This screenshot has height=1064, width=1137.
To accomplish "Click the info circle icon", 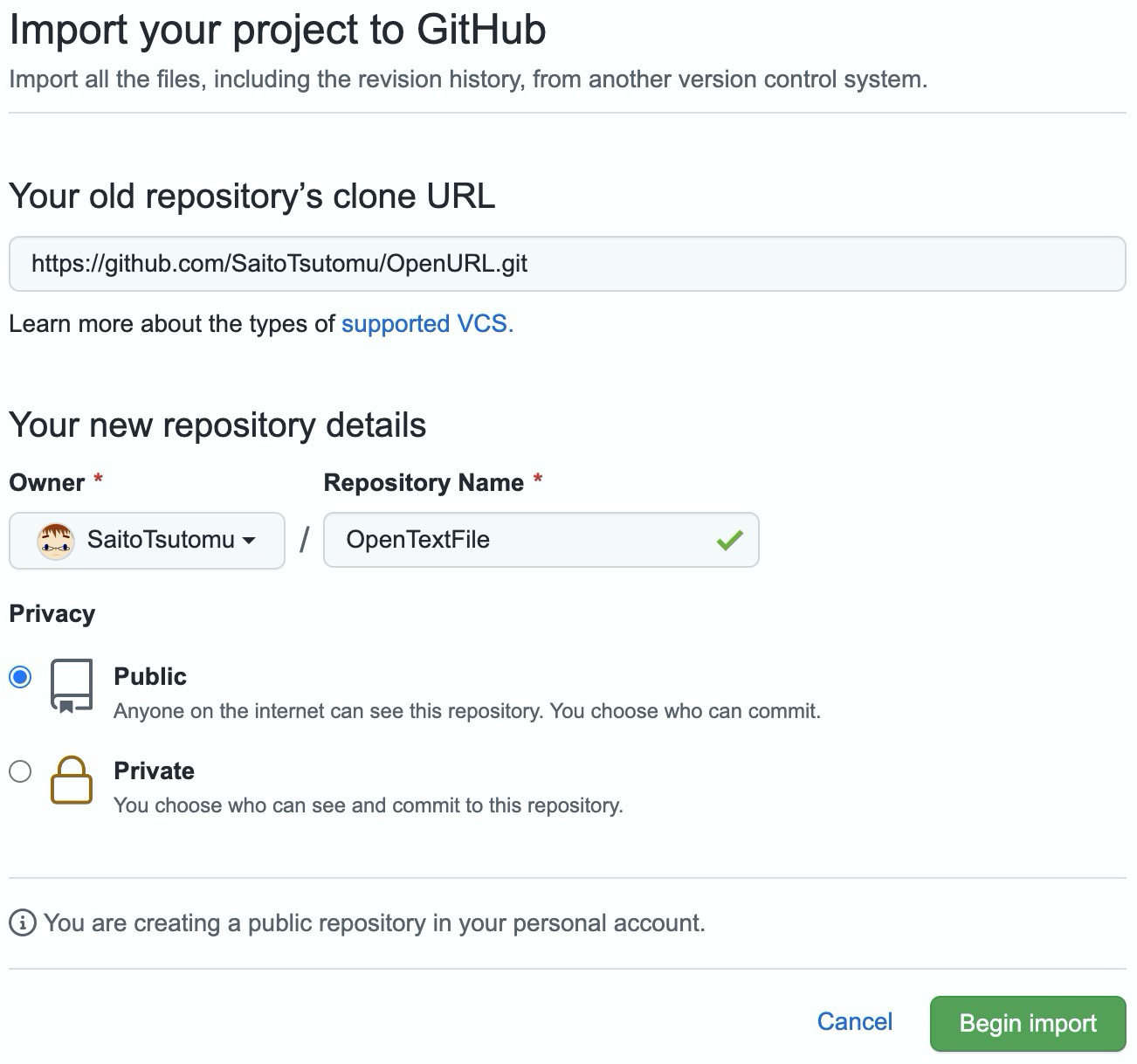I will 23,922.
